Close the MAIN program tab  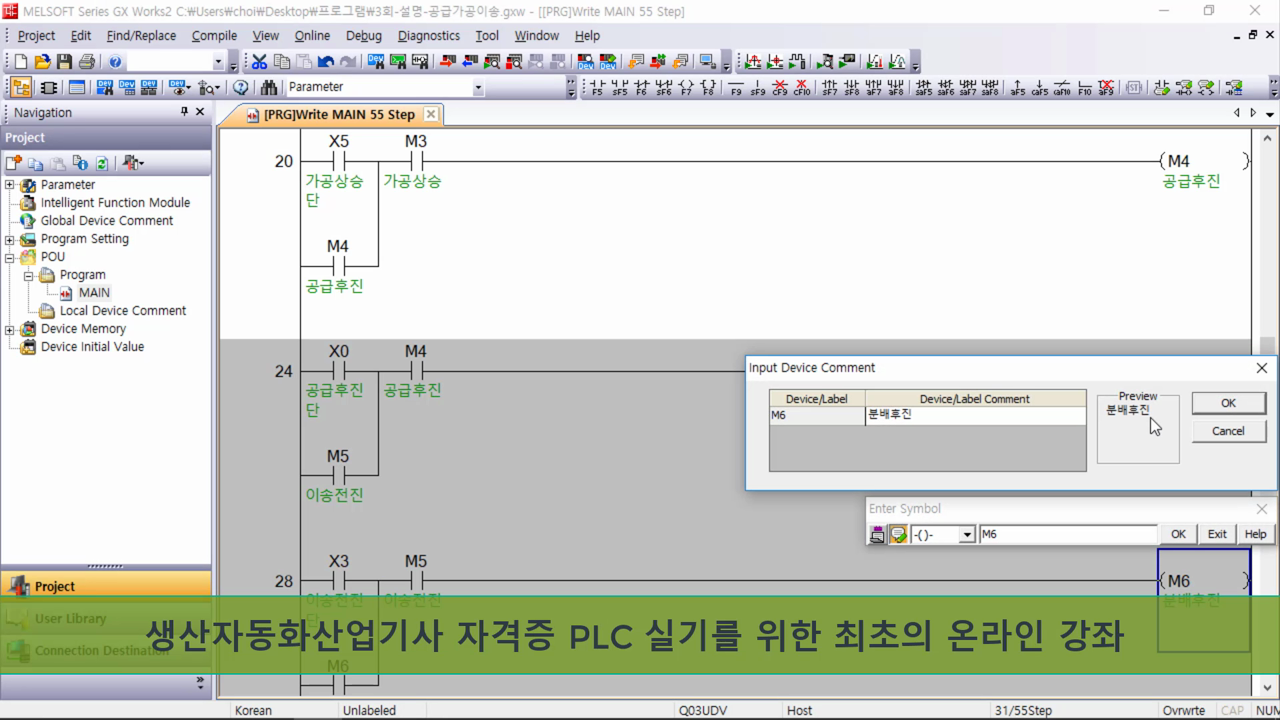pos(430,114)
